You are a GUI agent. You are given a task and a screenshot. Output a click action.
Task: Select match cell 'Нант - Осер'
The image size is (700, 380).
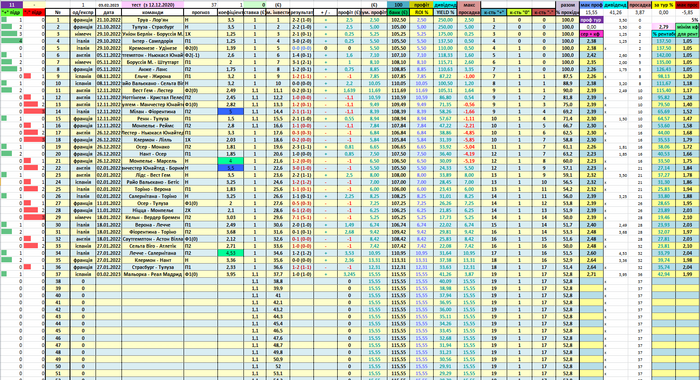click(x=152, y=154)
